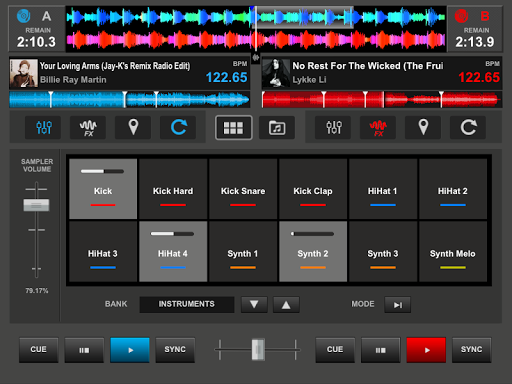This screenshot has height=384, width=512.
Task: Click the crossfader handle
Action: pos(258,350)
